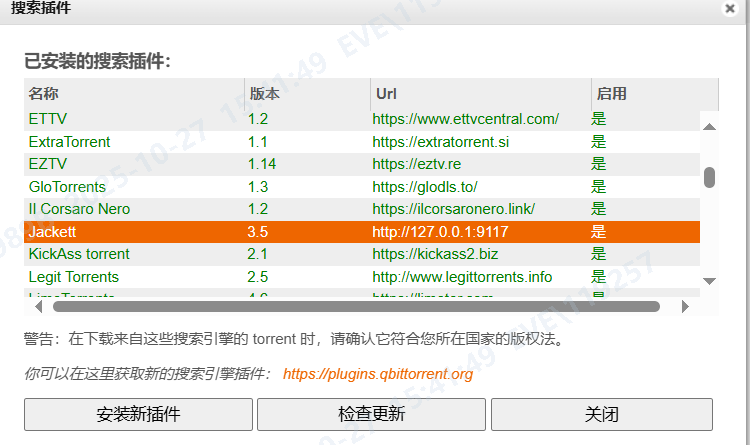750x445 pixels.
Task: Click the 是 enabled cell for ETTV
Action: tap(598, 119)
